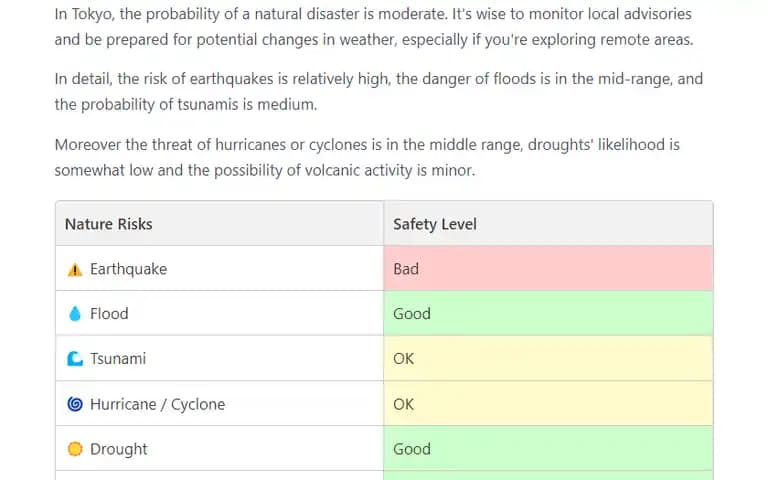Viewport: 768px width, 480px height.
Task: Click the Flood row label
Action: click(x=109, y=313)
